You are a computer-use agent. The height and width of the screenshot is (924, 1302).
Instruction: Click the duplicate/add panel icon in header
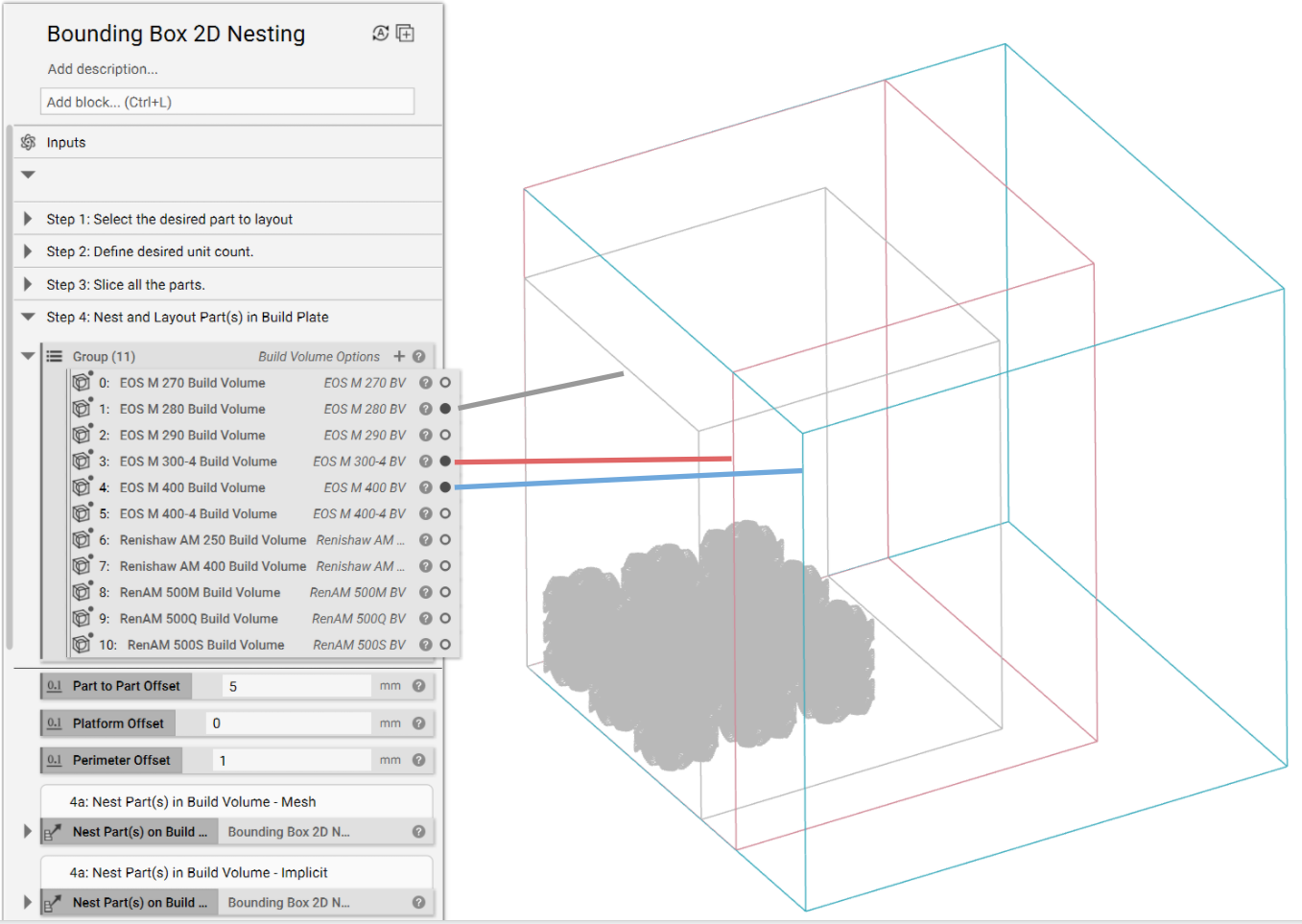pyautogui.click(x=406, y=34)
